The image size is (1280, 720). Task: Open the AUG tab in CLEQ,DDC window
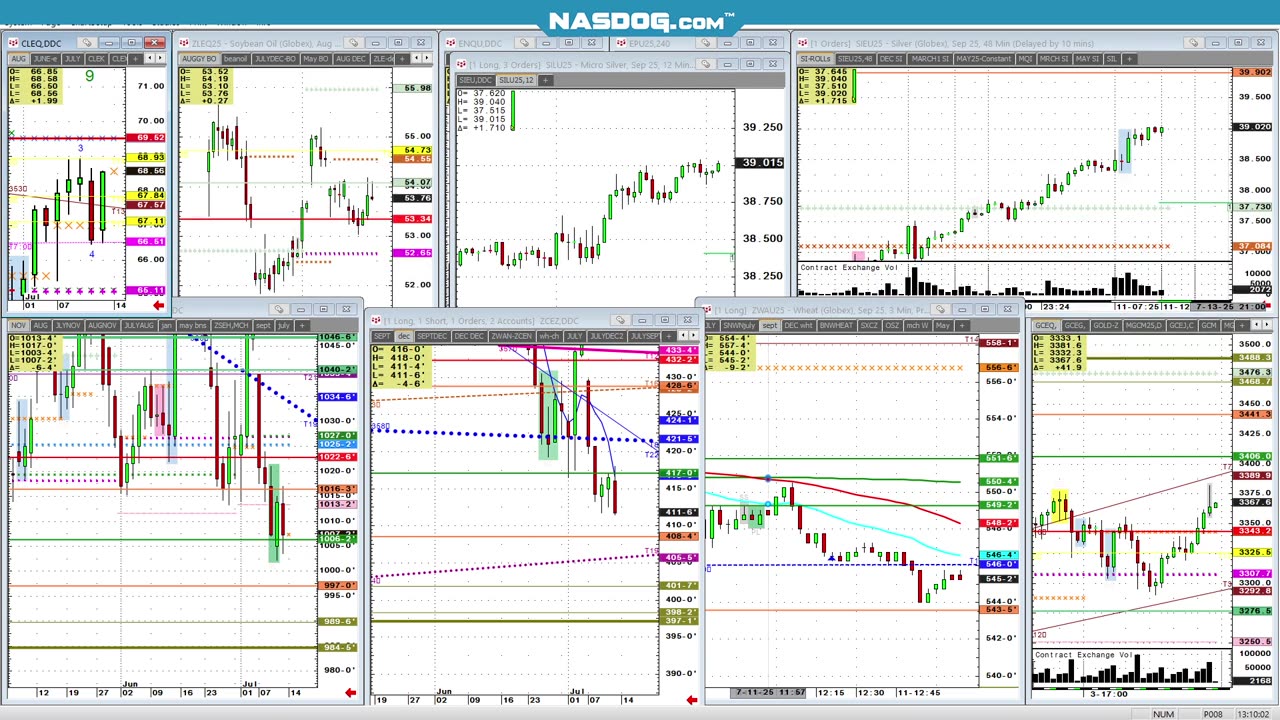pyautogui.click(x=18, y=58)
